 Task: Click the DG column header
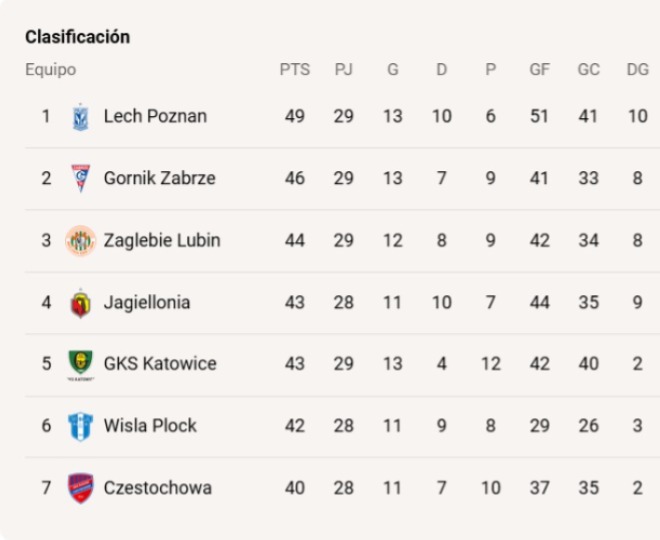pos(638,69)
